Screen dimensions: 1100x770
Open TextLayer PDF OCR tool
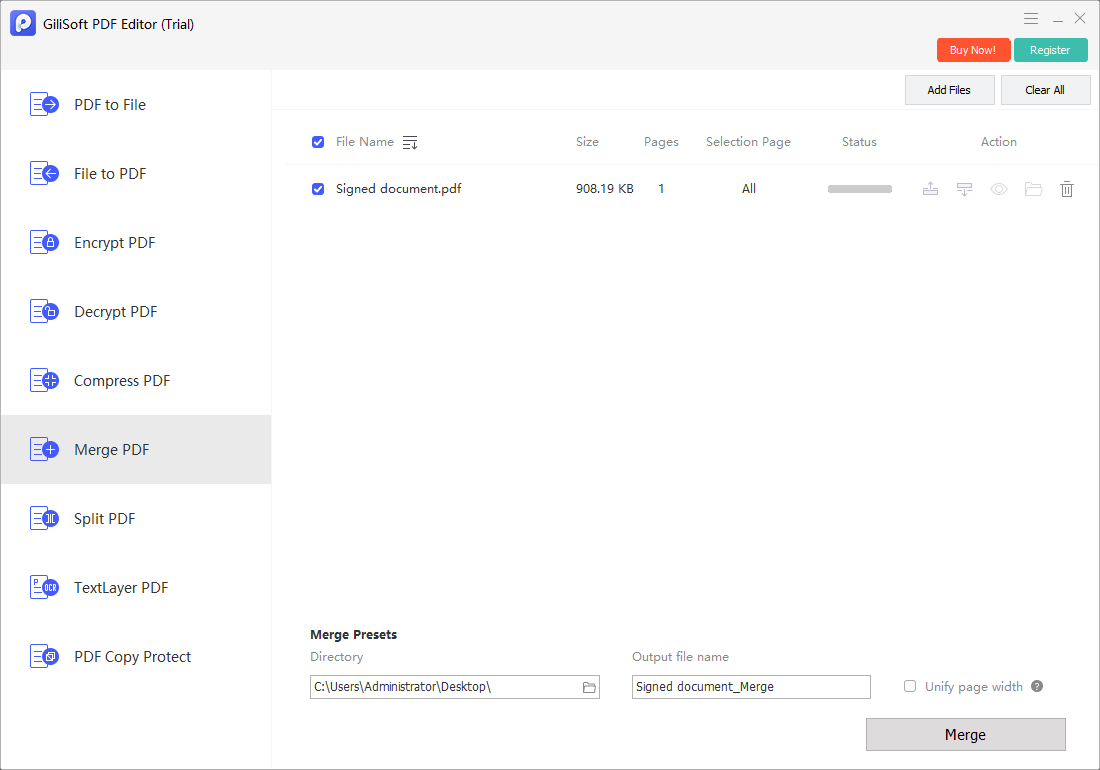click(x=136, y=588)
